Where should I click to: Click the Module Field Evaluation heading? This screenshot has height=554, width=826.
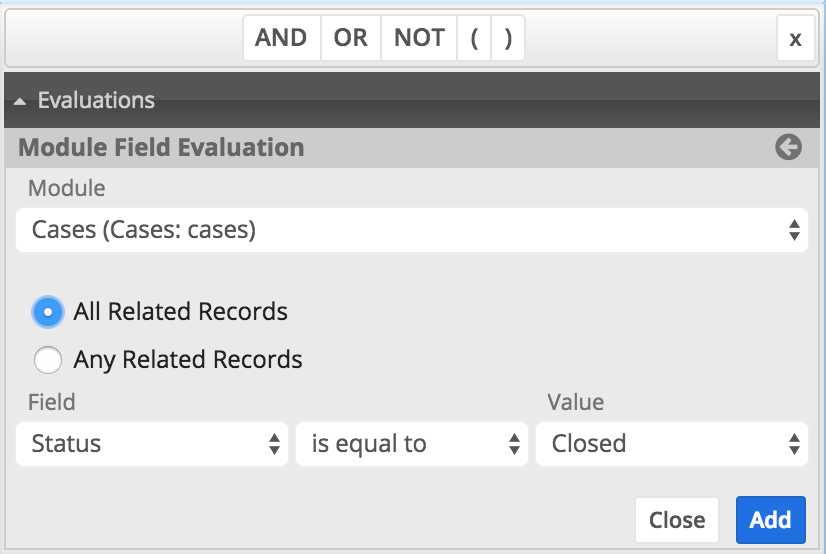pyautogui.click(x=161, y=148)
